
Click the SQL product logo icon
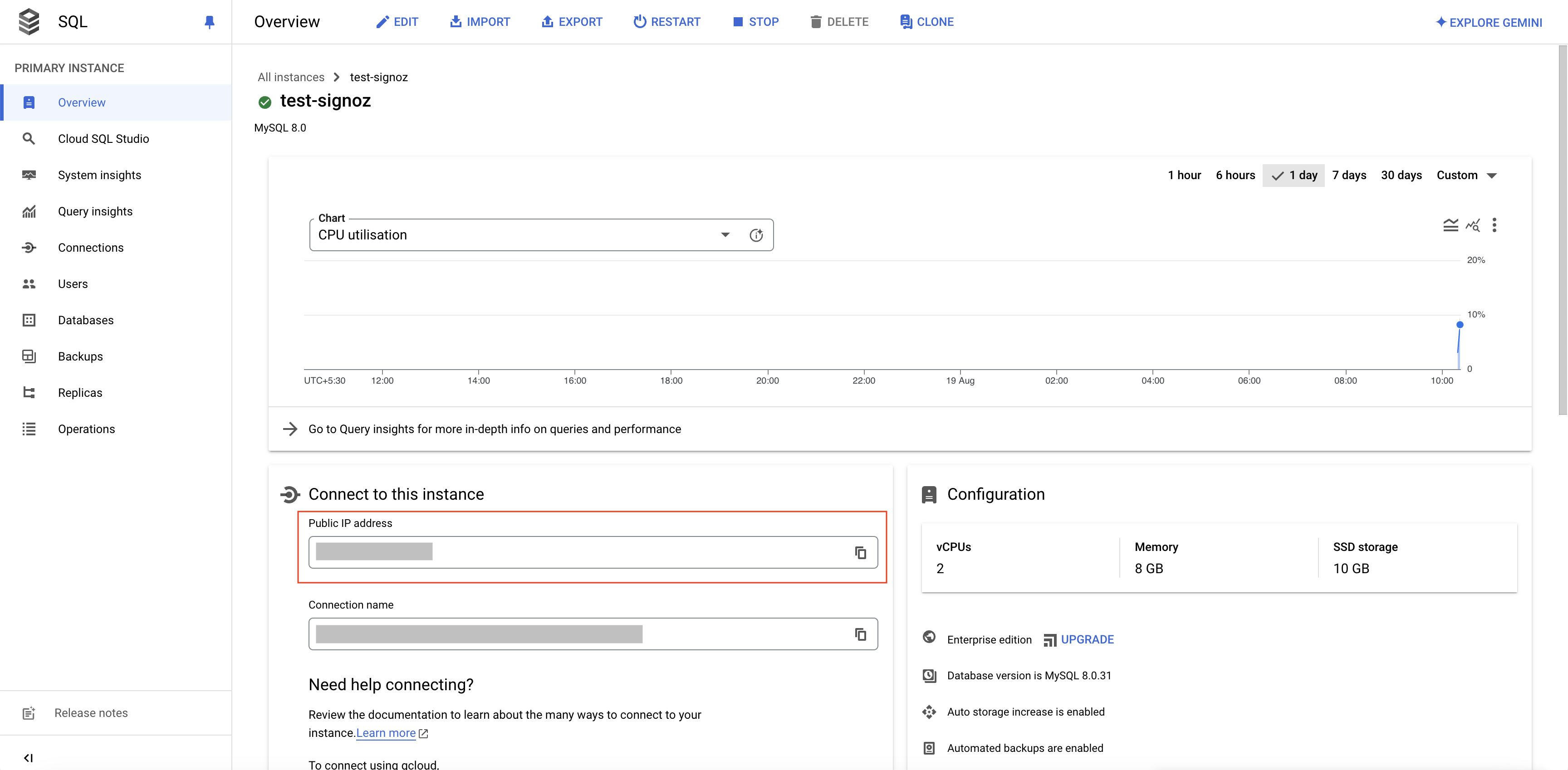(x=29, y=22)
